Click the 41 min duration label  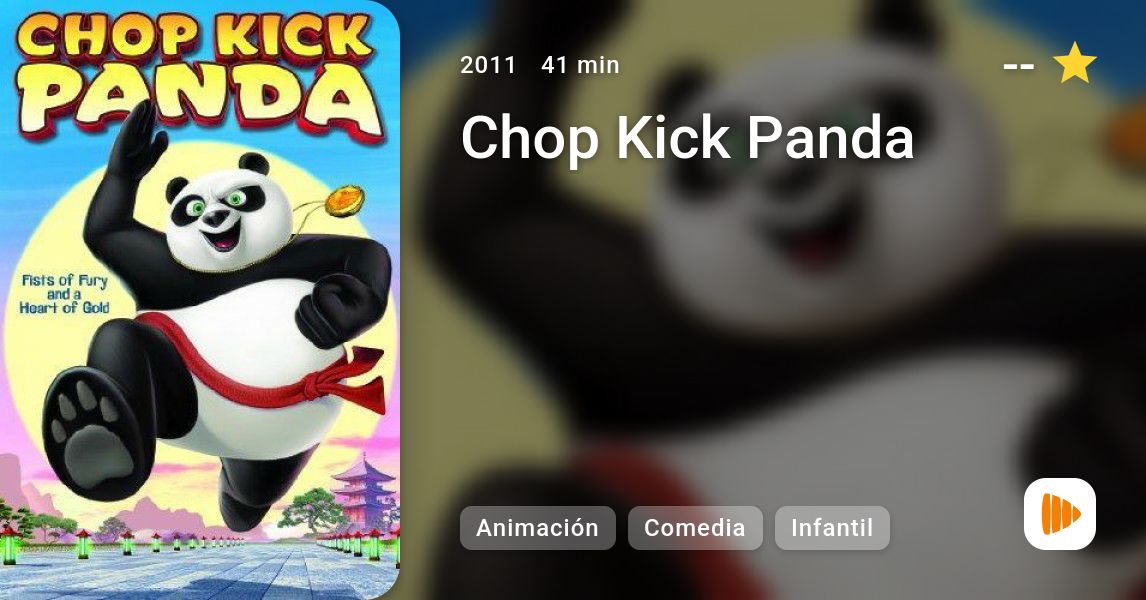click(580, 65)
